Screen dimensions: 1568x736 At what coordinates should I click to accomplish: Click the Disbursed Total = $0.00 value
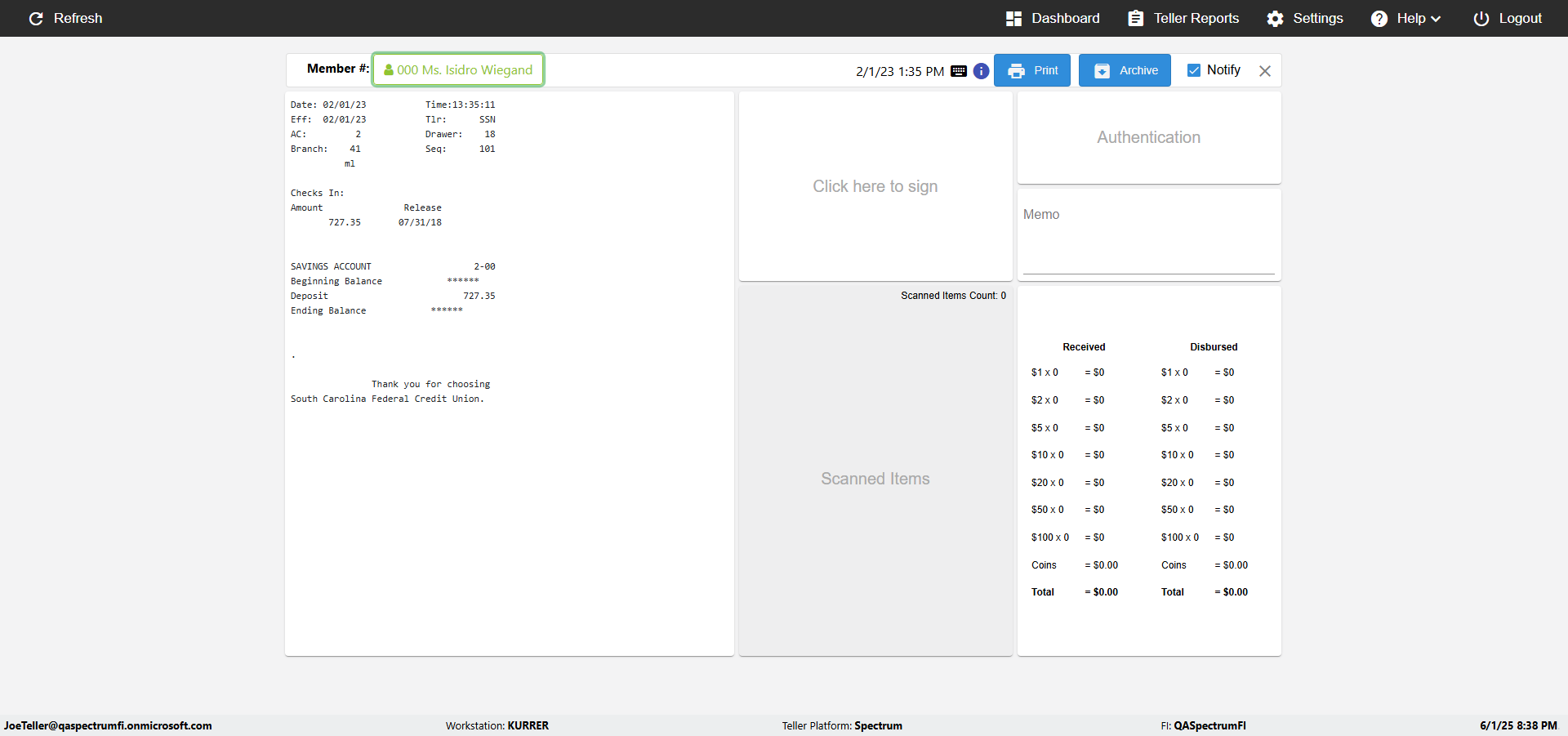(x=1232, y=592)
